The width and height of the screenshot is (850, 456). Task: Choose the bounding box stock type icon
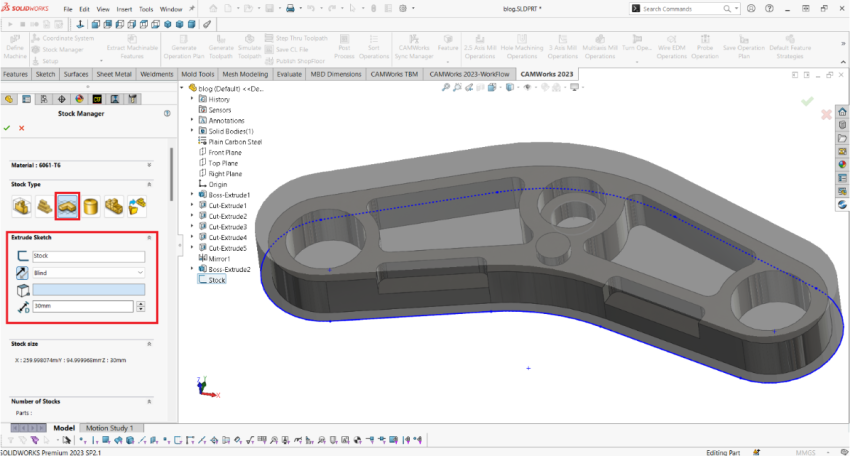(20, 206)
